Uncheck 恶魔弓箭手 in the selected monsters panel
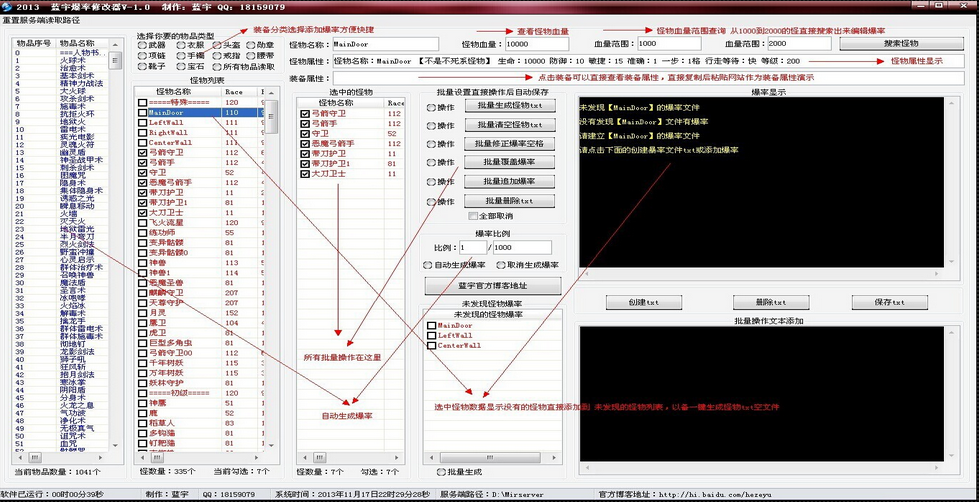The width and height of the screenshot is (979, 502). pos(305,144)
